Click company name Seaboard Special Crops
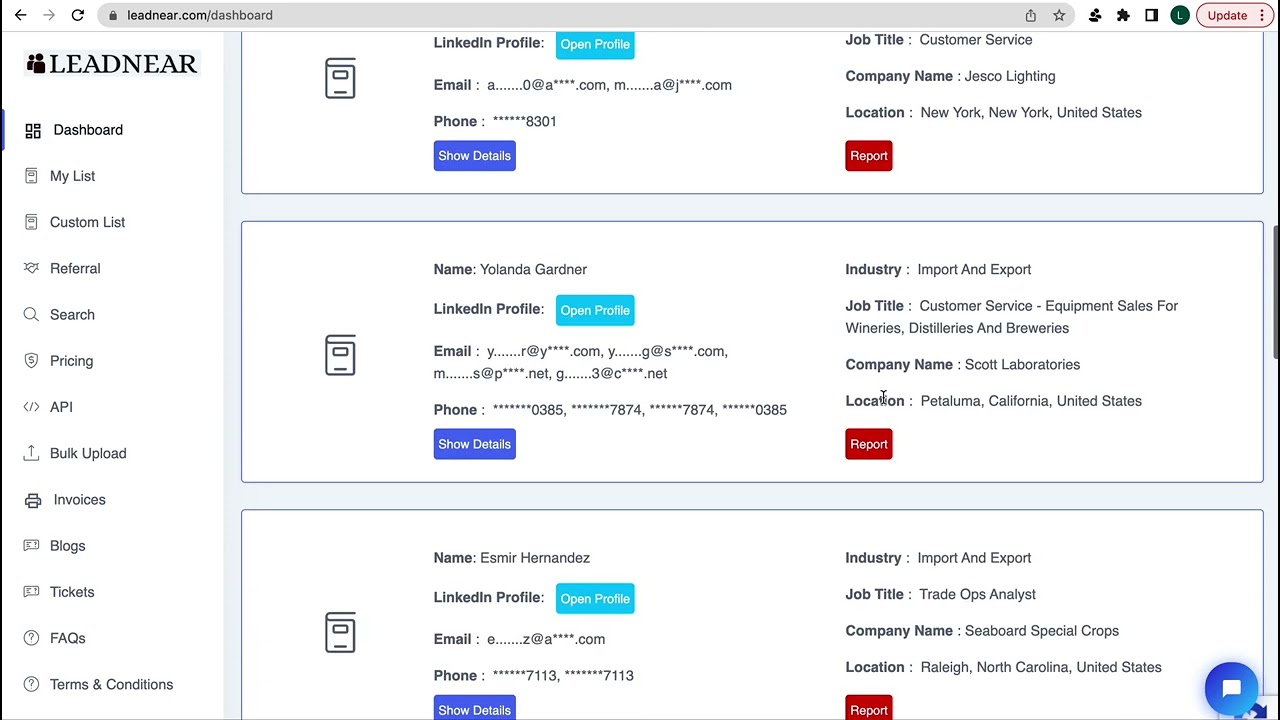1280x720 pixels. pyautogui.click(x=1041, y=631)
